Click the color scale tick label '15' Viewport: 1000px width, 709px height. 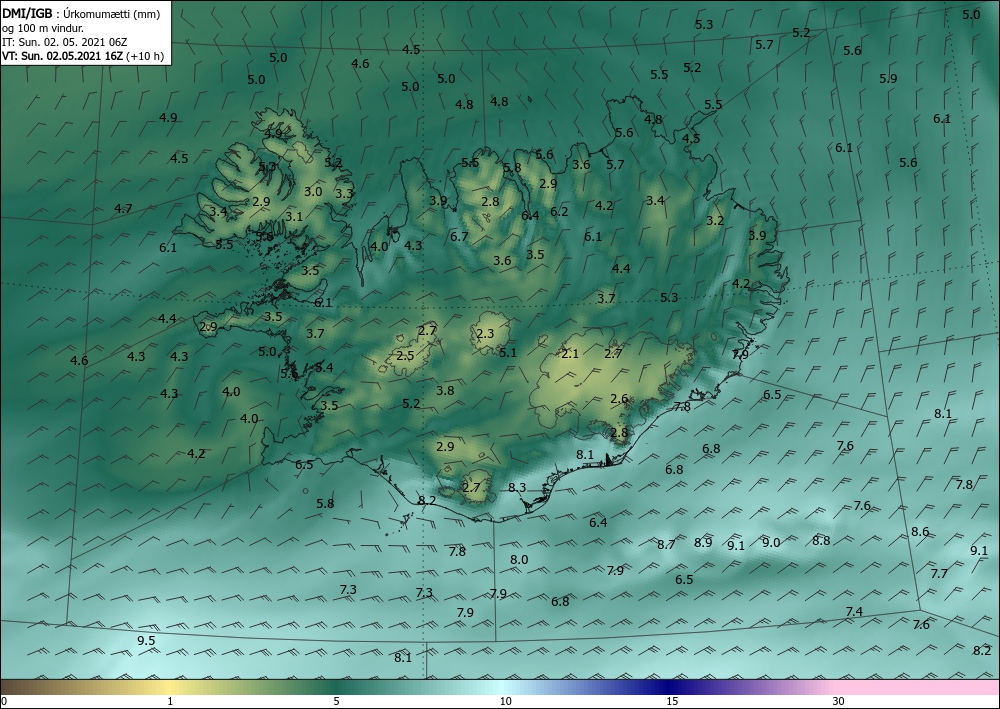(672, 701)
